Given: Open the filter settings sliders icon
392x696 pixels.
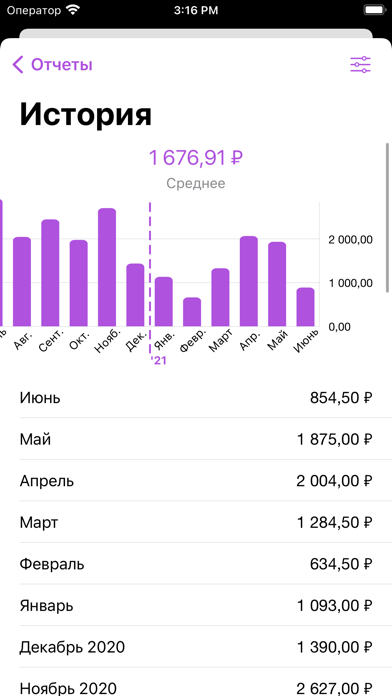Looking at the screenshot, I should [360, 65].
